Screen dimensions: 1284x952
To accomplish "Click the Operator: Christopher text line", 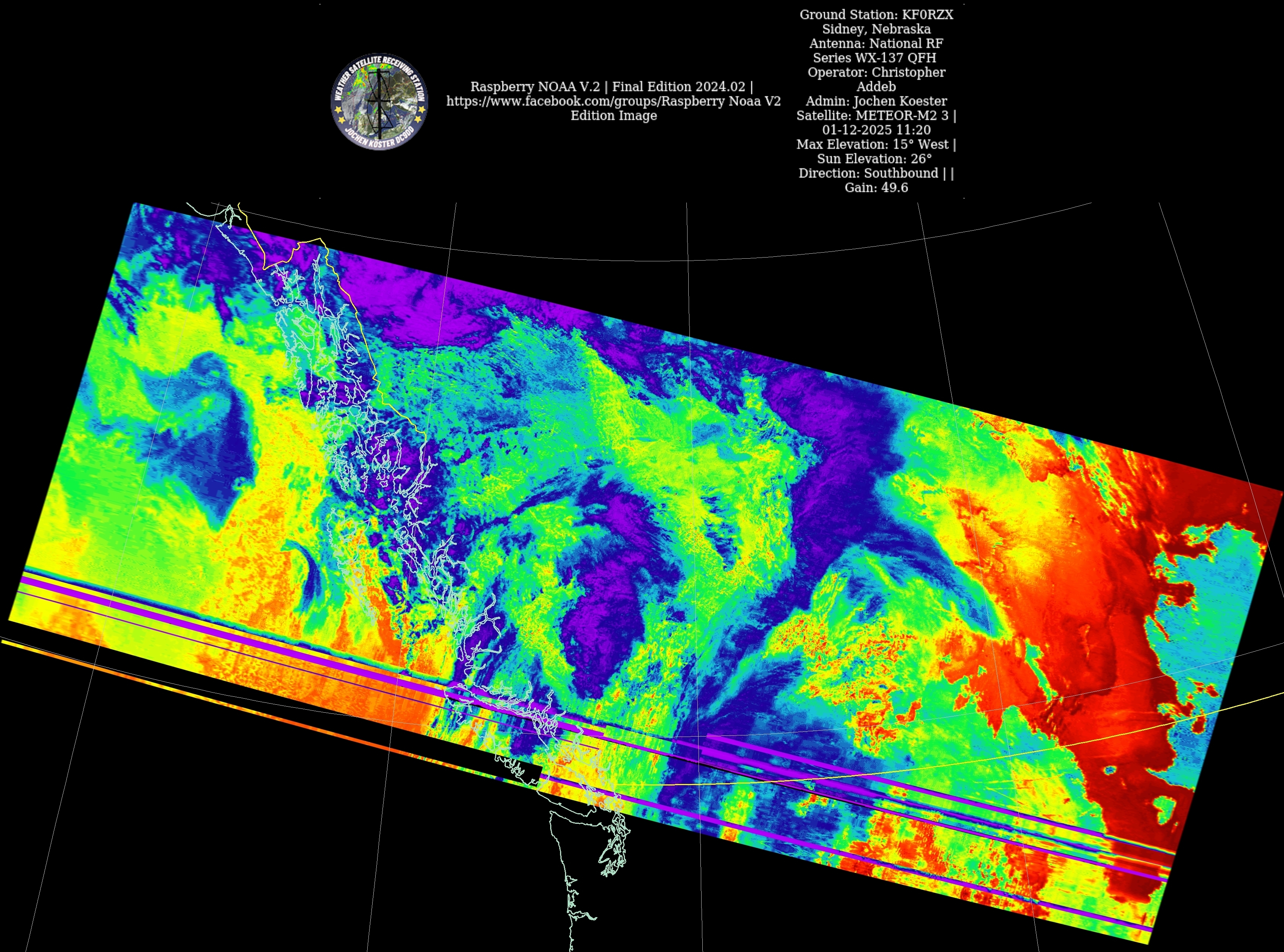I will pos(876,72).
